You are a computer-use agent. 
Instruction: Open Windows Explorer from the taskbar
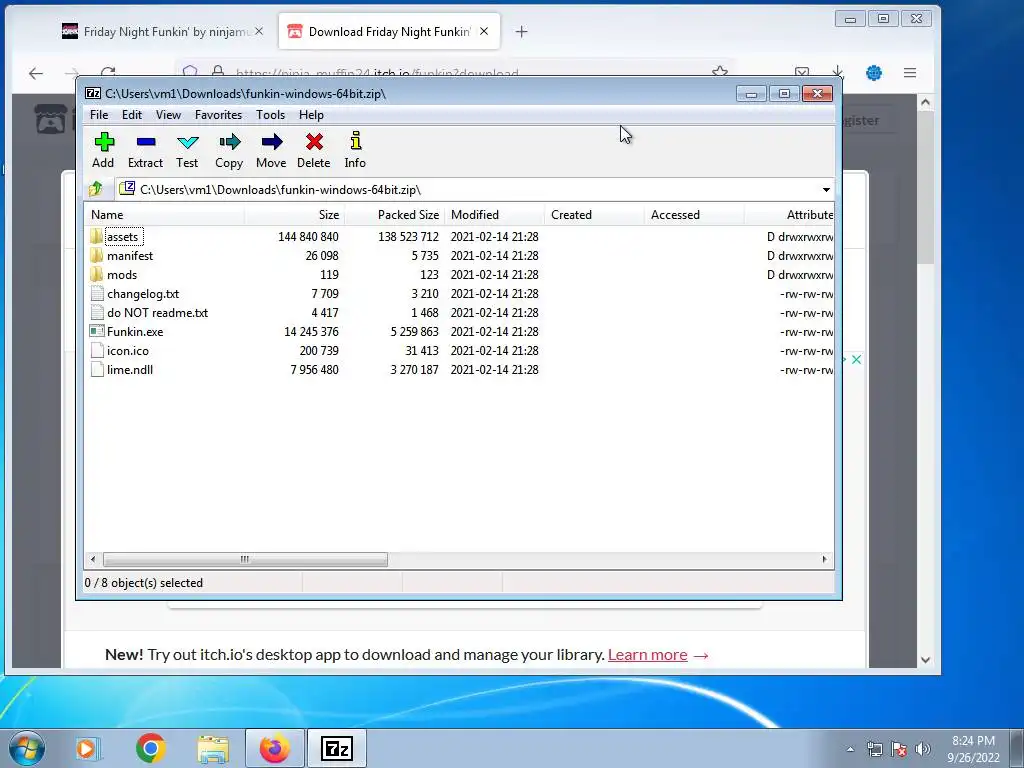[213, 748]
